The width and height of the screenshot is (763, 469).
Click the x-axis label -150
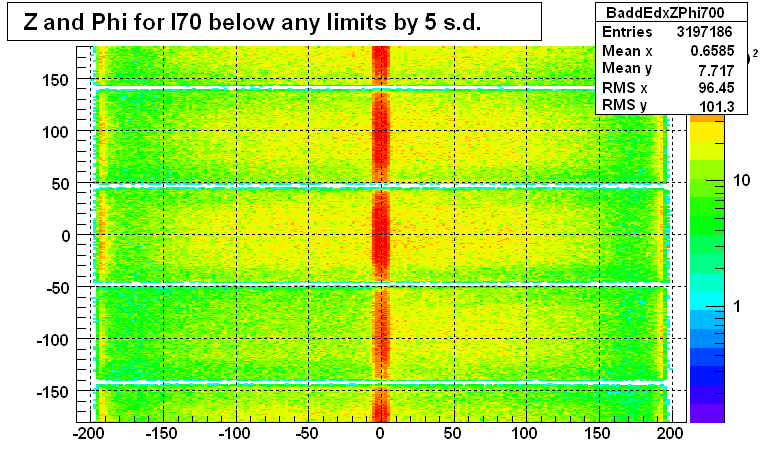pos(161,433)
